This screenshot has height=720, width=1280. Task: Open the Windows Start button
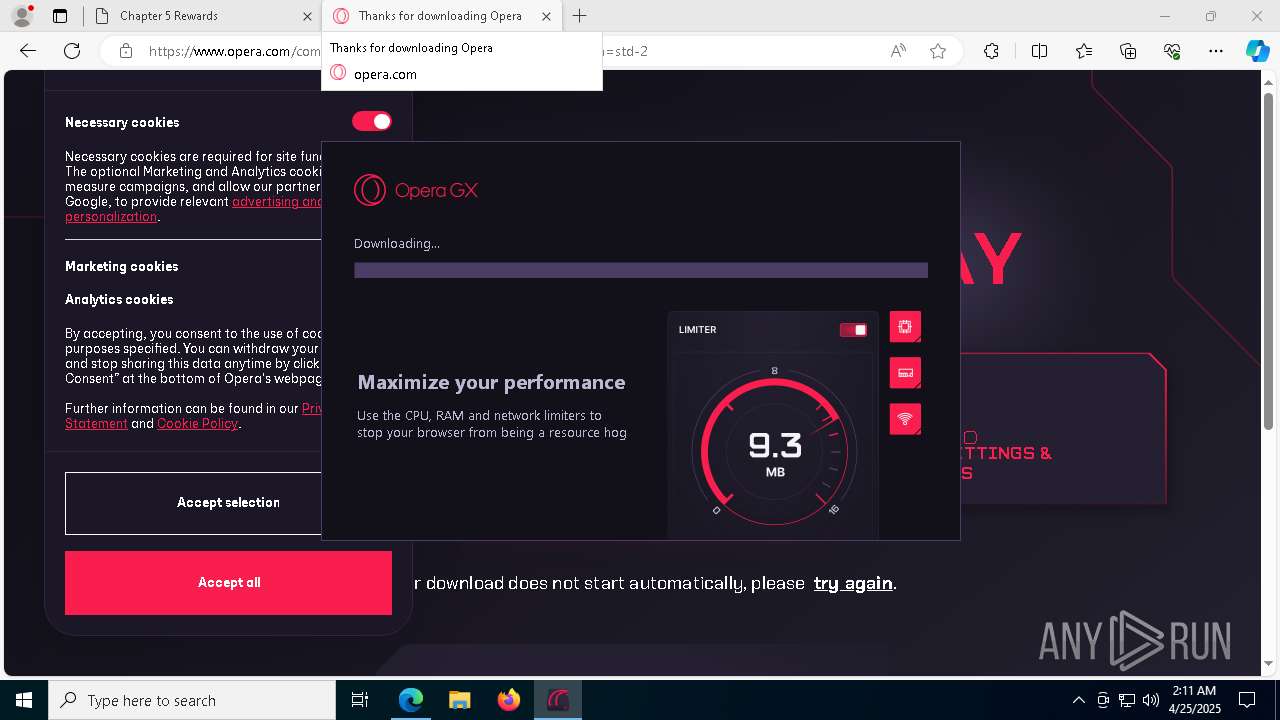24,700
